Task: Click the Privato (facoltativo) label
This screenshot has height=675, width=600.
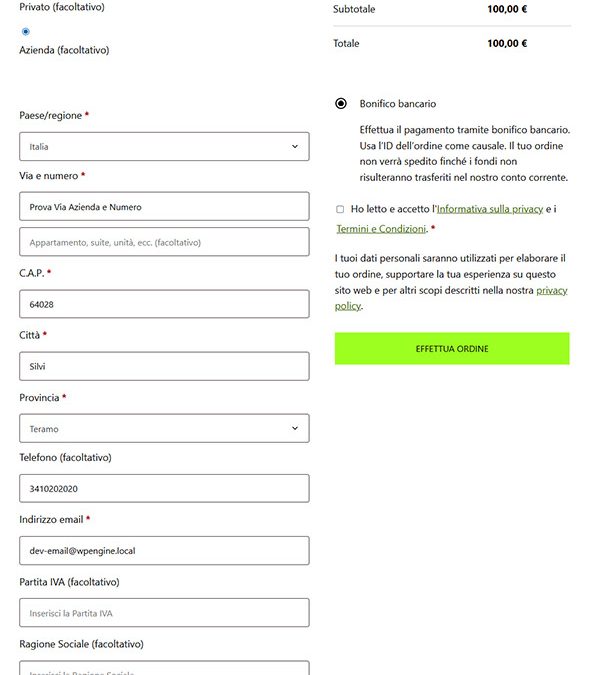Action: [61, 7]
